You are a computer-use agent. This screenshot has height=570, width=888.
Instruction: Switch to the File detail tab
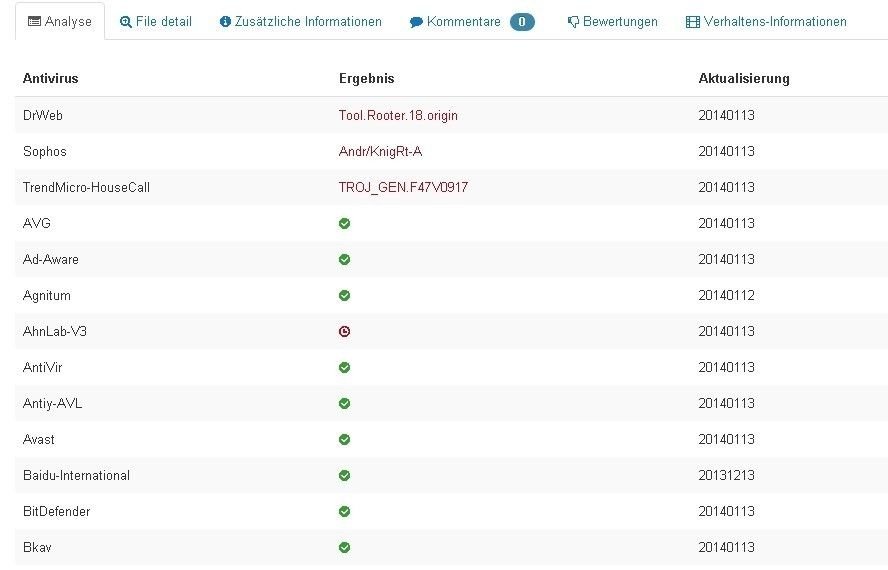(x=156, y=22)
